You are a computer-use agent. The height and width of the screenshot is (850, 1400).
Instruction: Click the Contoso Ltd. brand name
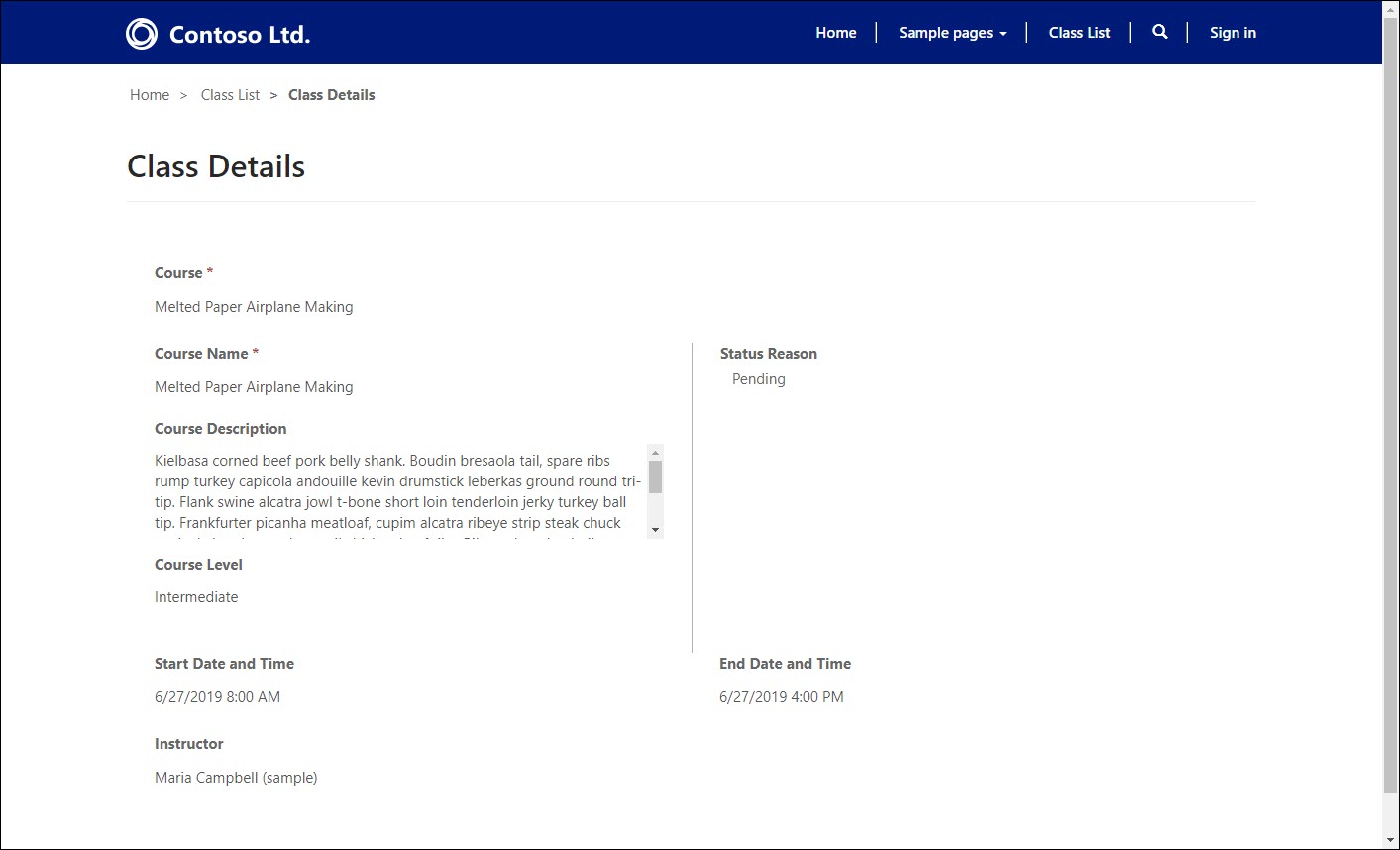pos(240,35)
